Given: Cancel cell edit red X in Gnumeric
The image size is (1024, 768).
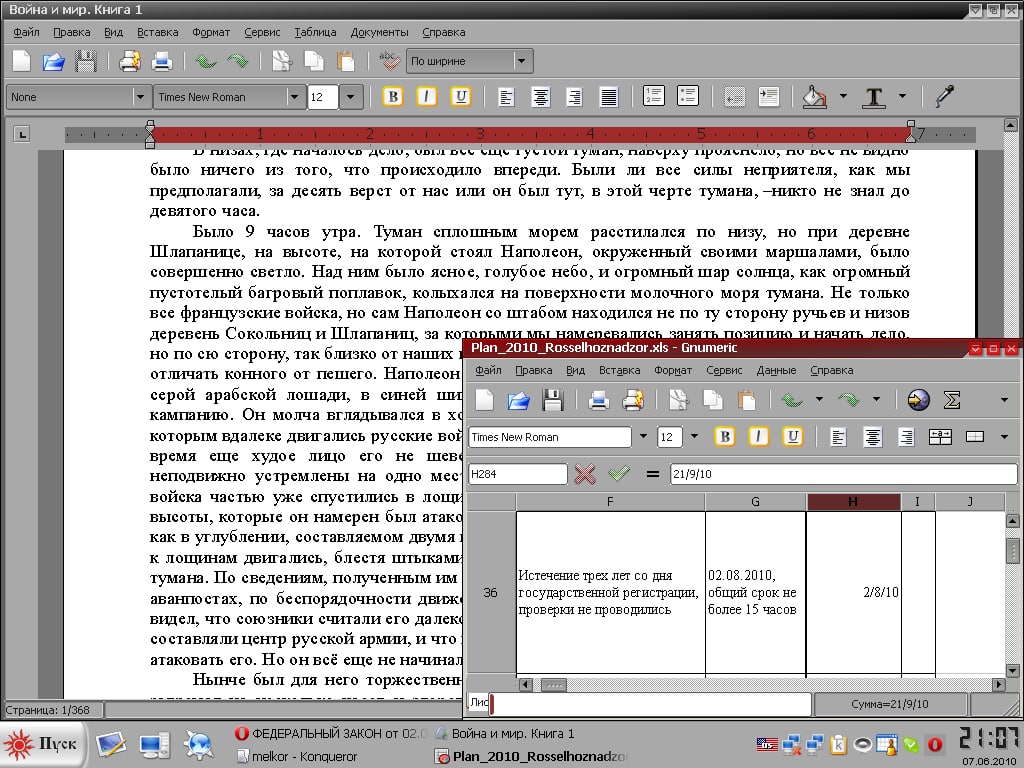Looking at the screenshot, I should pyautogui.click(x=584, y=473).
